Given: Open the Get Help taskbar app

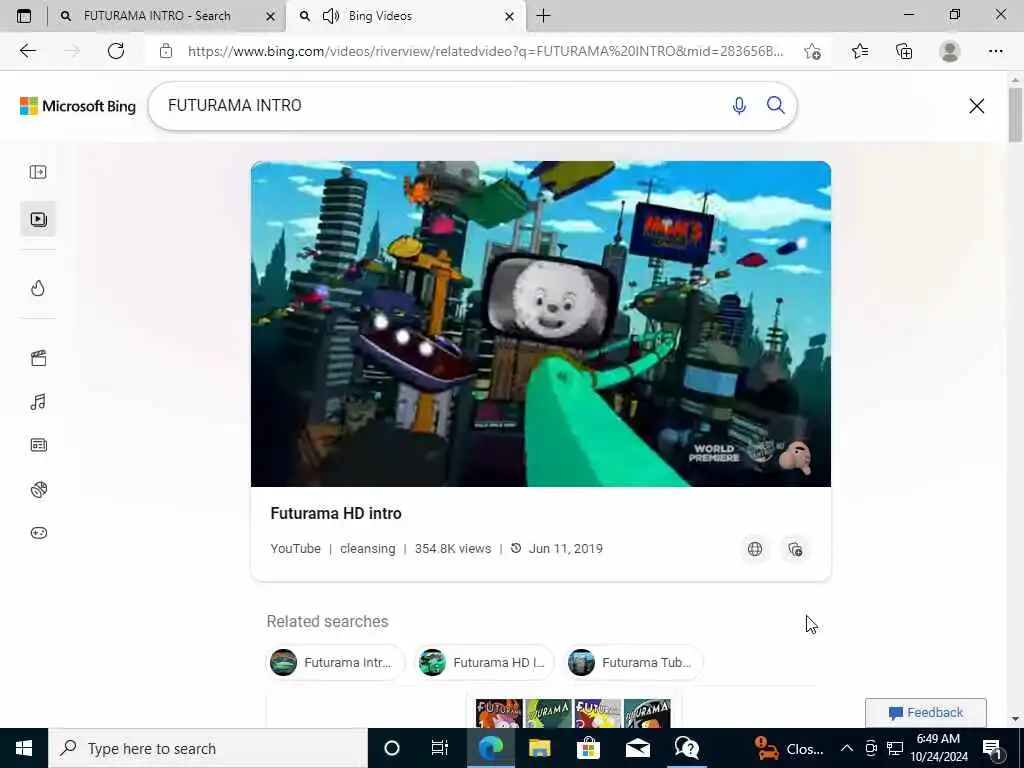Looking at the screenshot, I should (x=687, y=748).
